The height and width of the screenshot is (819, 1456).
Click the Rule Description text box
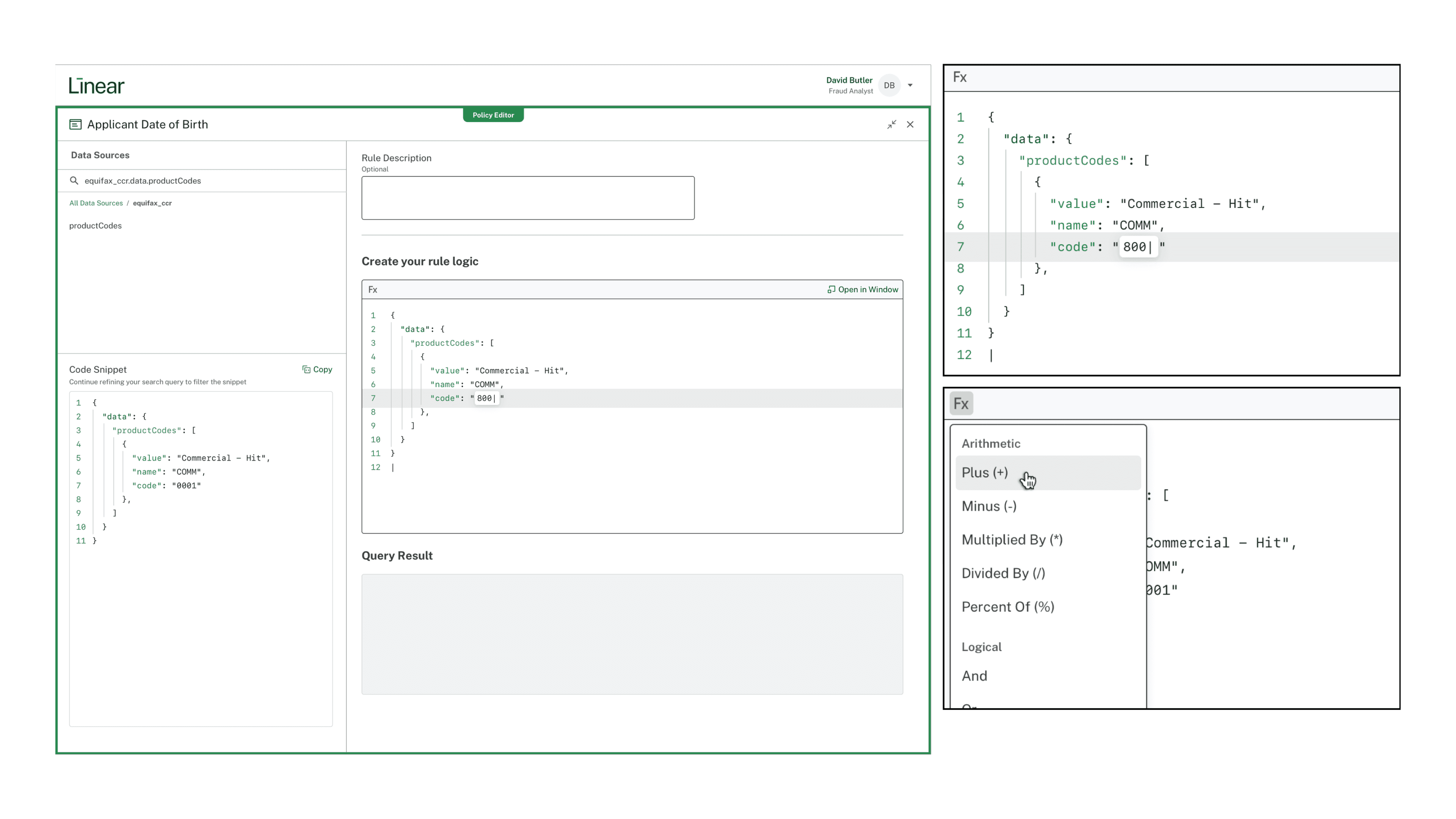(527, 198)
